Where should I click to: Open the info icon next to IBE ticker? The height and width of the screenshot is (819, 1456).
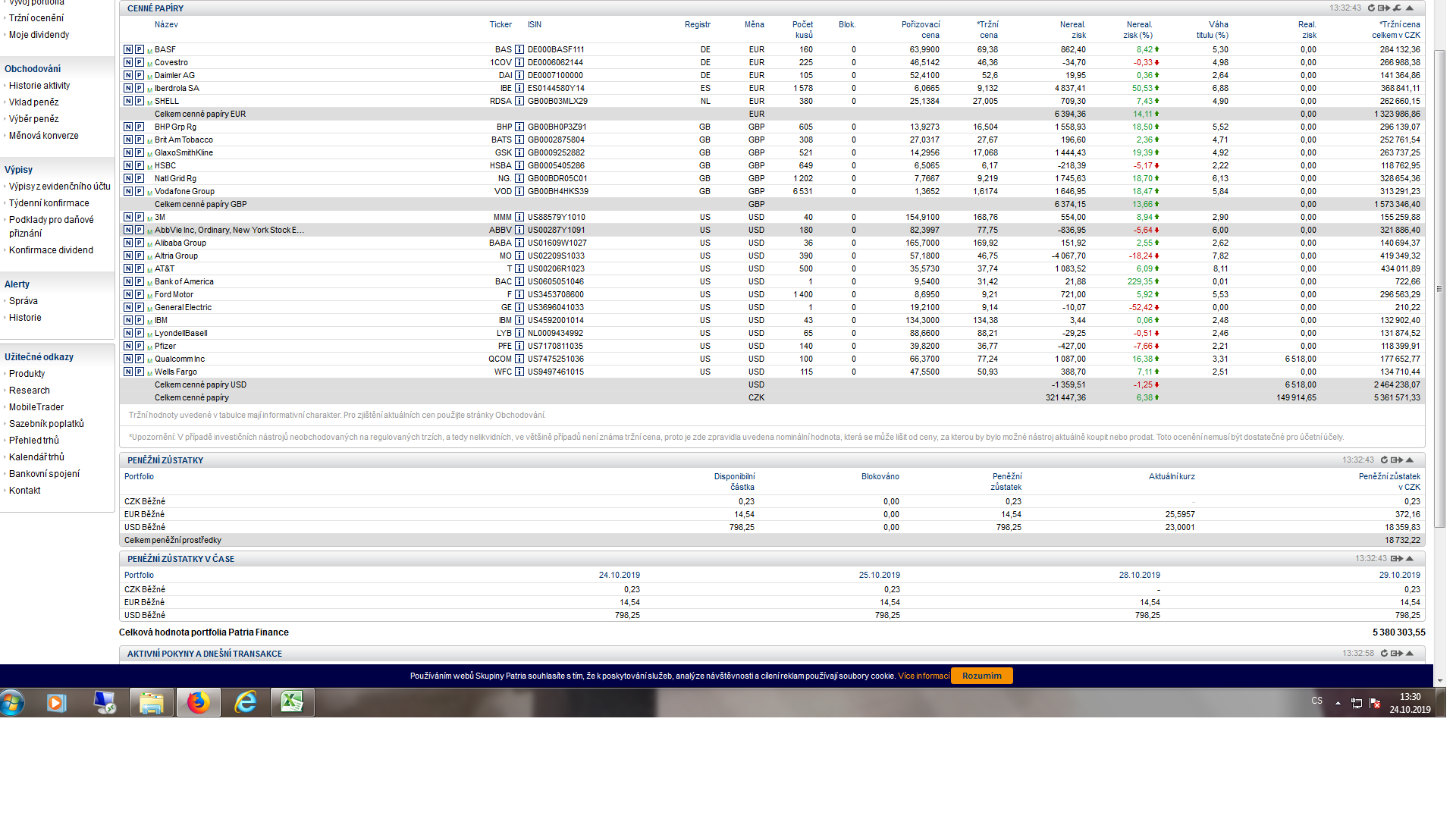point(519,88)
